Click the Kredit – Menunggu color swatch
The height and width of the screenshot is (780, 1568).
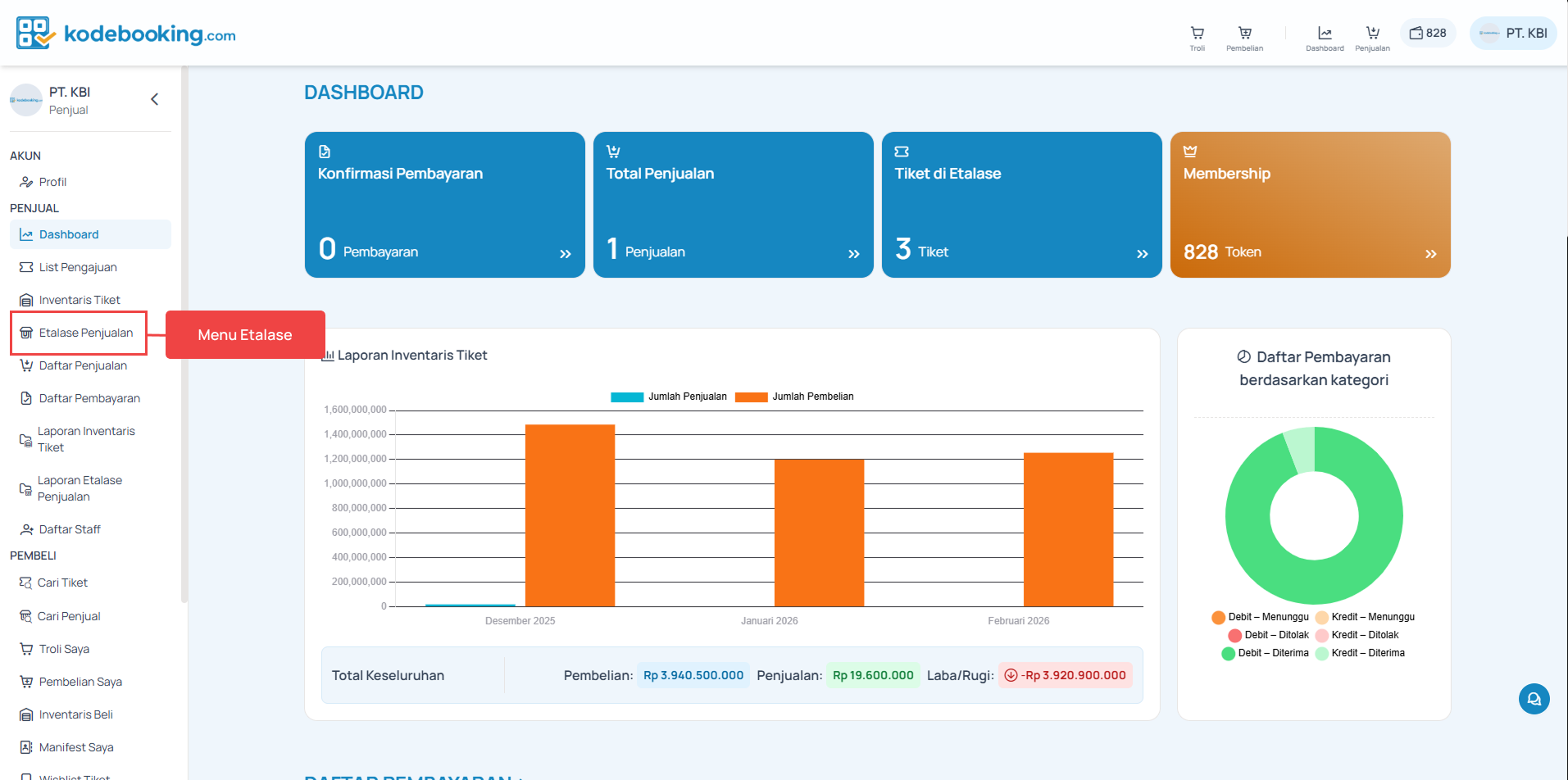click(1321, 617)
